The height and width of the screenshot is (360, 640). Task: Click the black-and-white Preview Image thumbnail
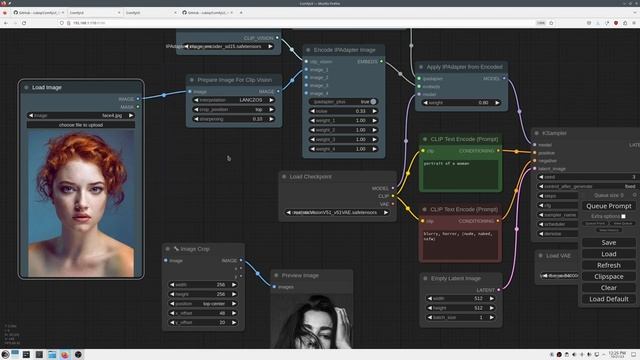(311, 321)
